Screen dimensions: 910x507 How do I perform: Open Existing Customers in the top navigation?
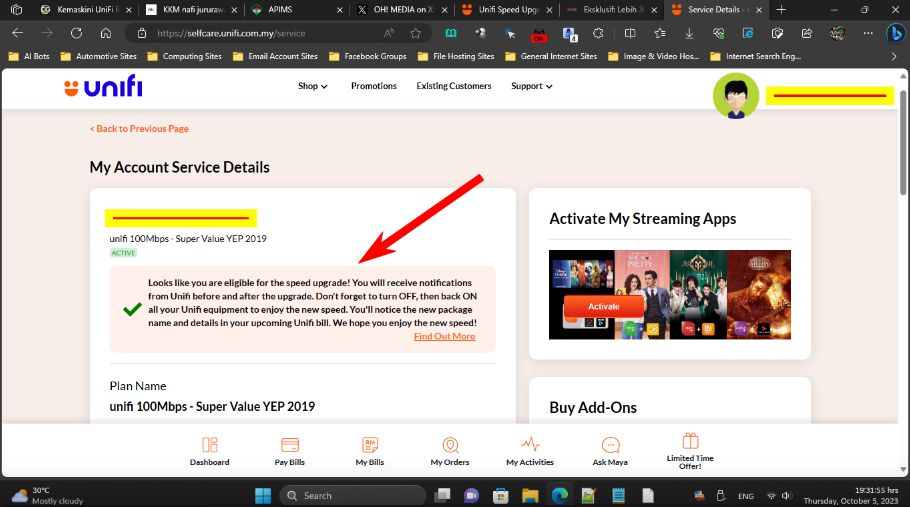coord(454,86)
